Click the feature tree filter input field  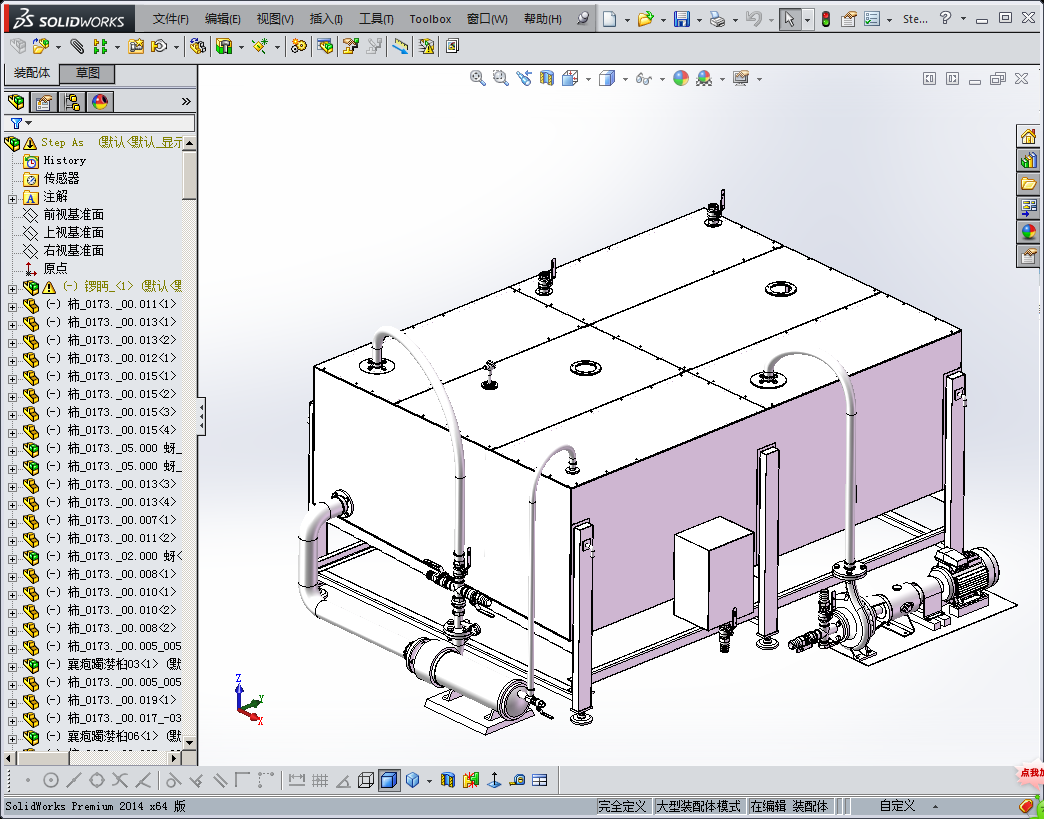click(x=100, y=123)
